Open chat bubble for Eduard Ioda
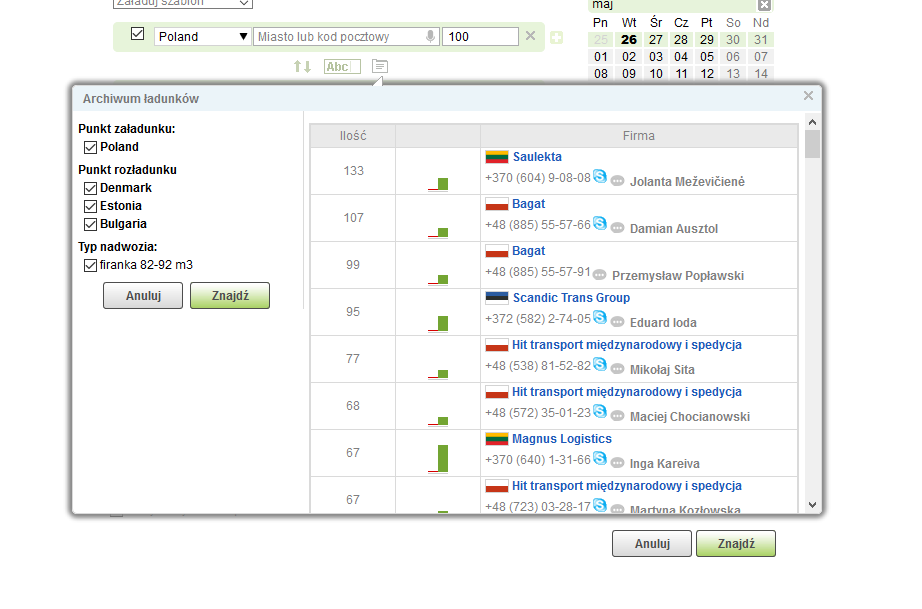 [x=617, y=322]
